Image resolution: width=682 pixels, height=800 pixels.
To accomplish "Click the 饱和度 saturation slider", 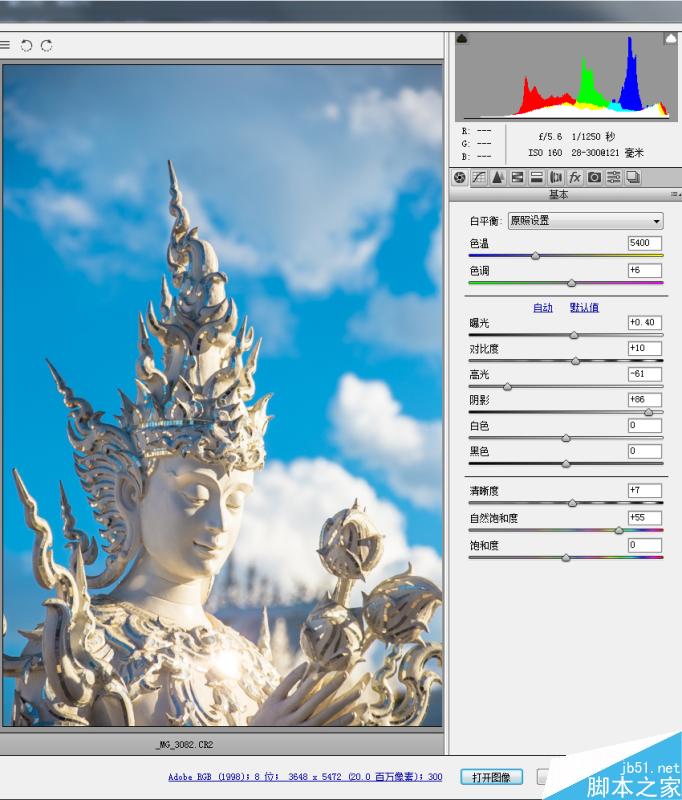I will pyautogui.click(x=566, y=558).
